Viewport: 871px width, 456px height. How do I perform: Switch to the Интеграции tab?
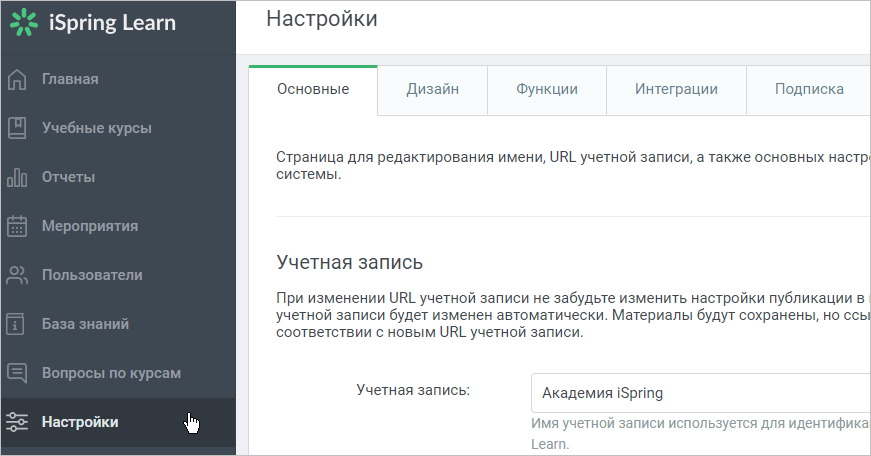click(x=676, y=89)
